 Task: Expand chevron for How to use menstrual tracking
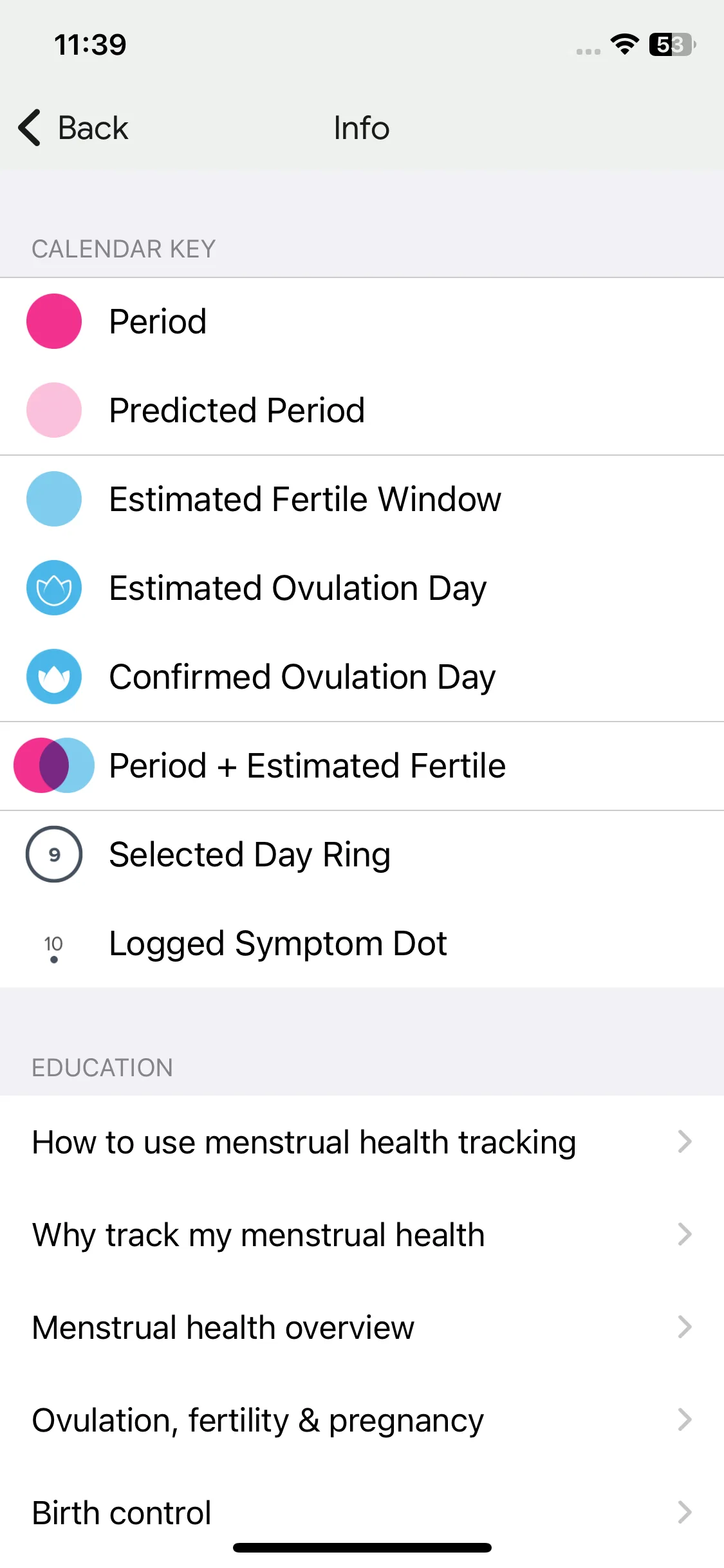685,1142
